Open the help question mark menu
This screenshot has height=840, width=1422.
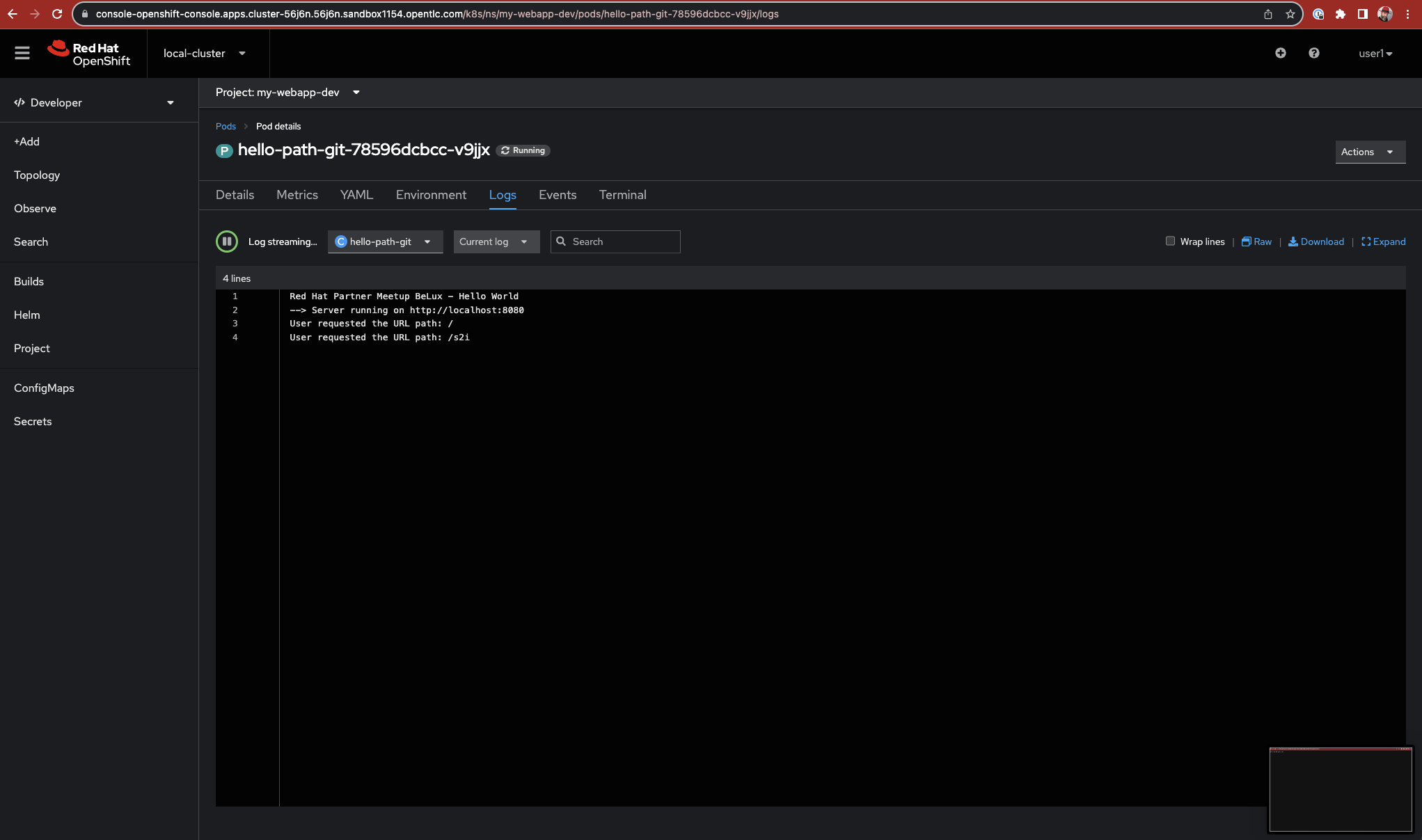tap(1313, 53)
